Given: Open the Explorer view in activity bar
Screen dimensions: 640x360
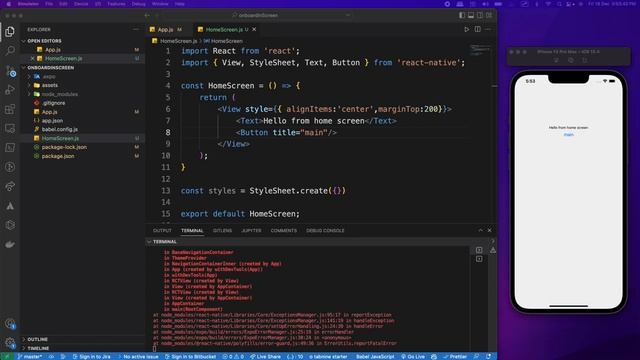Looking at the screenshot, I should [10, 31].
